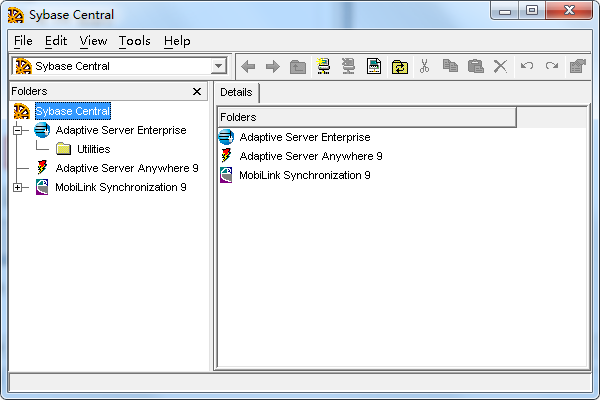This screenshot has height=400, width=600.
Task: Open the Help menu
Action: (177, 41)
